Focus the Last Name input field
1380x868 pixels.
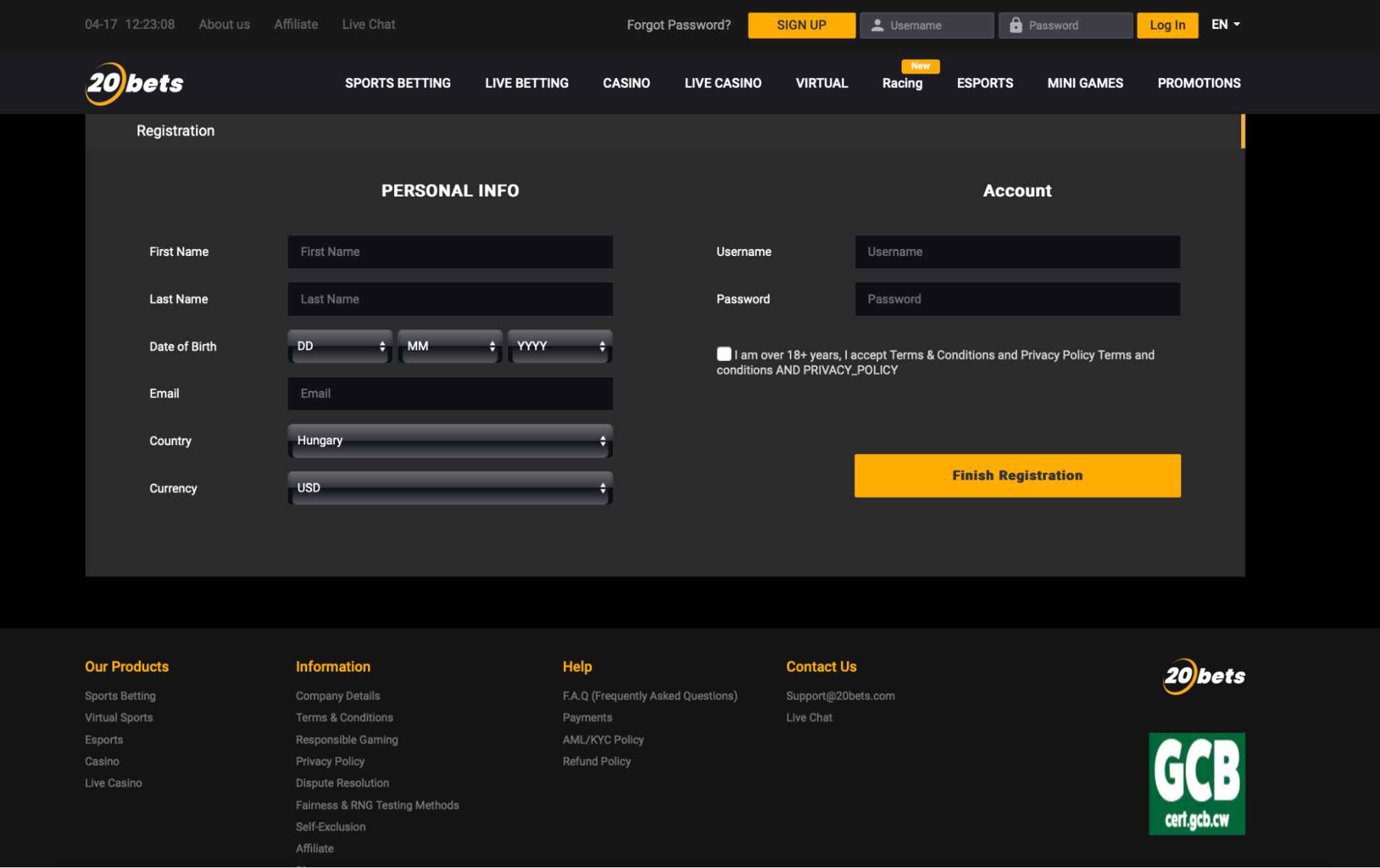(x=450, y=299)
